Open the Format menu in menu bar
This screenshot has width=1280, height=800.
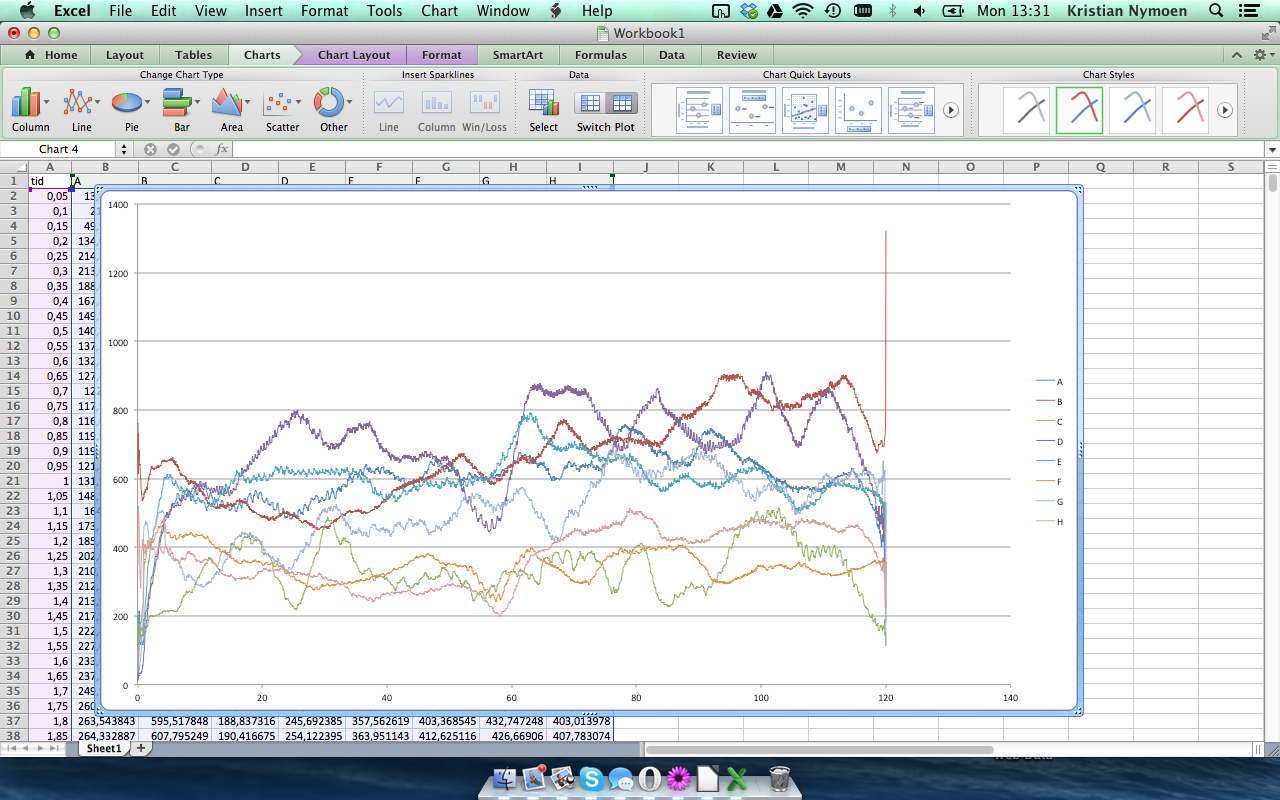click(324, 11)
